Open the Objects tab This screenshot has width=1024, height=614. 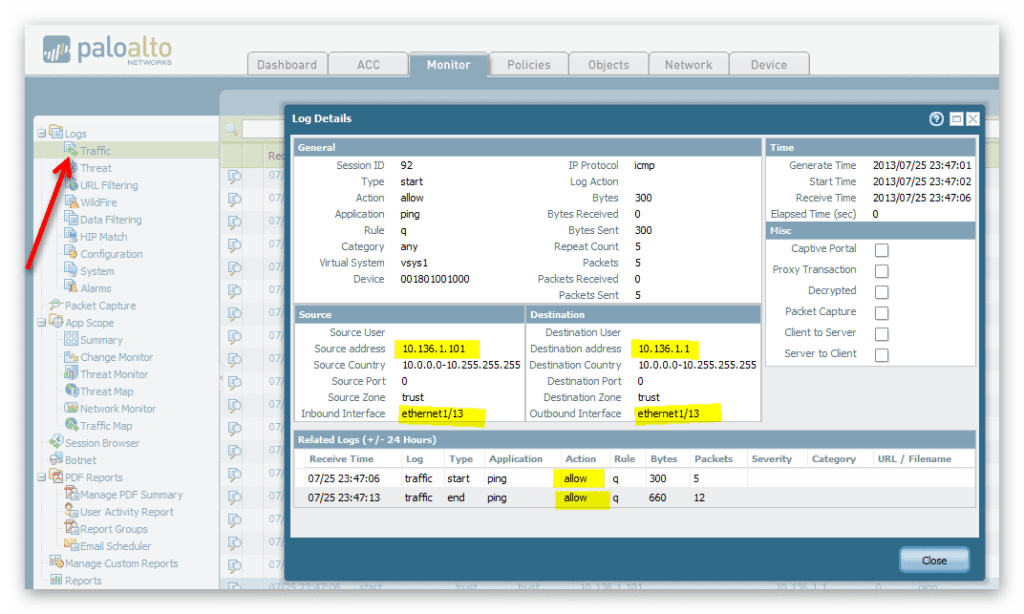609,65
